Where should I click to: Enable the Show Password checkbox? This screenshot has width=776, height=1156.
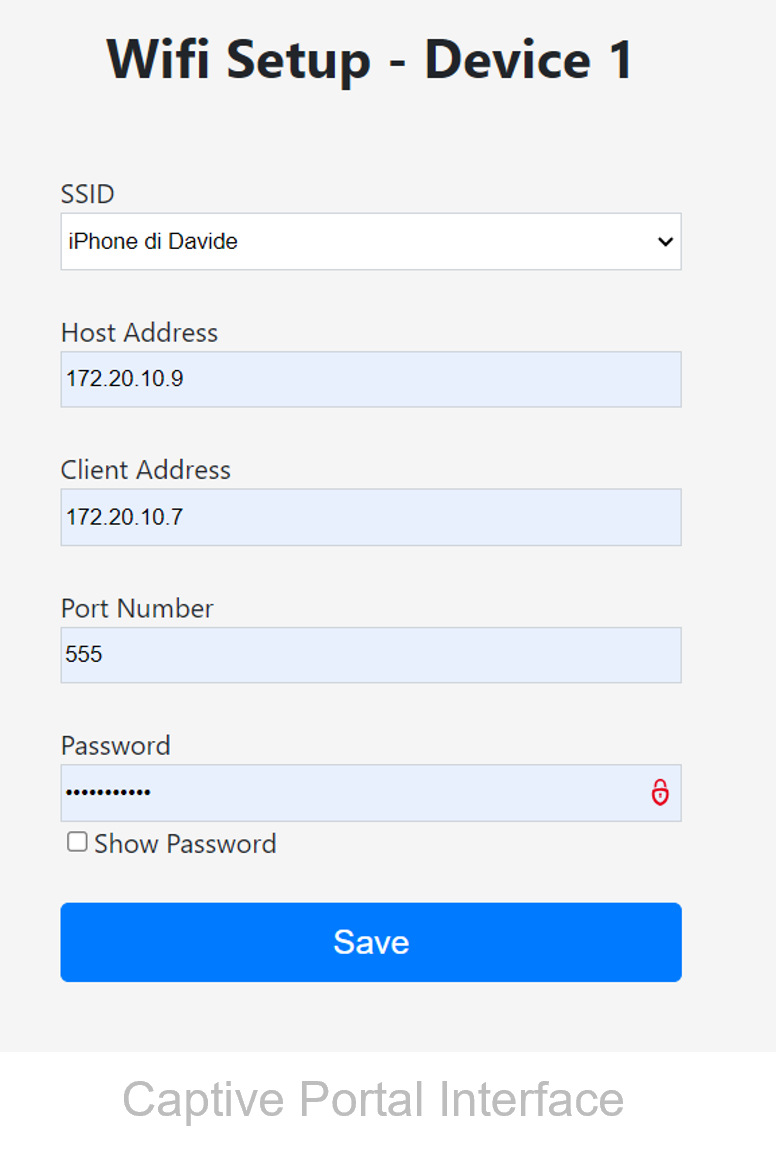click(77, 843)
